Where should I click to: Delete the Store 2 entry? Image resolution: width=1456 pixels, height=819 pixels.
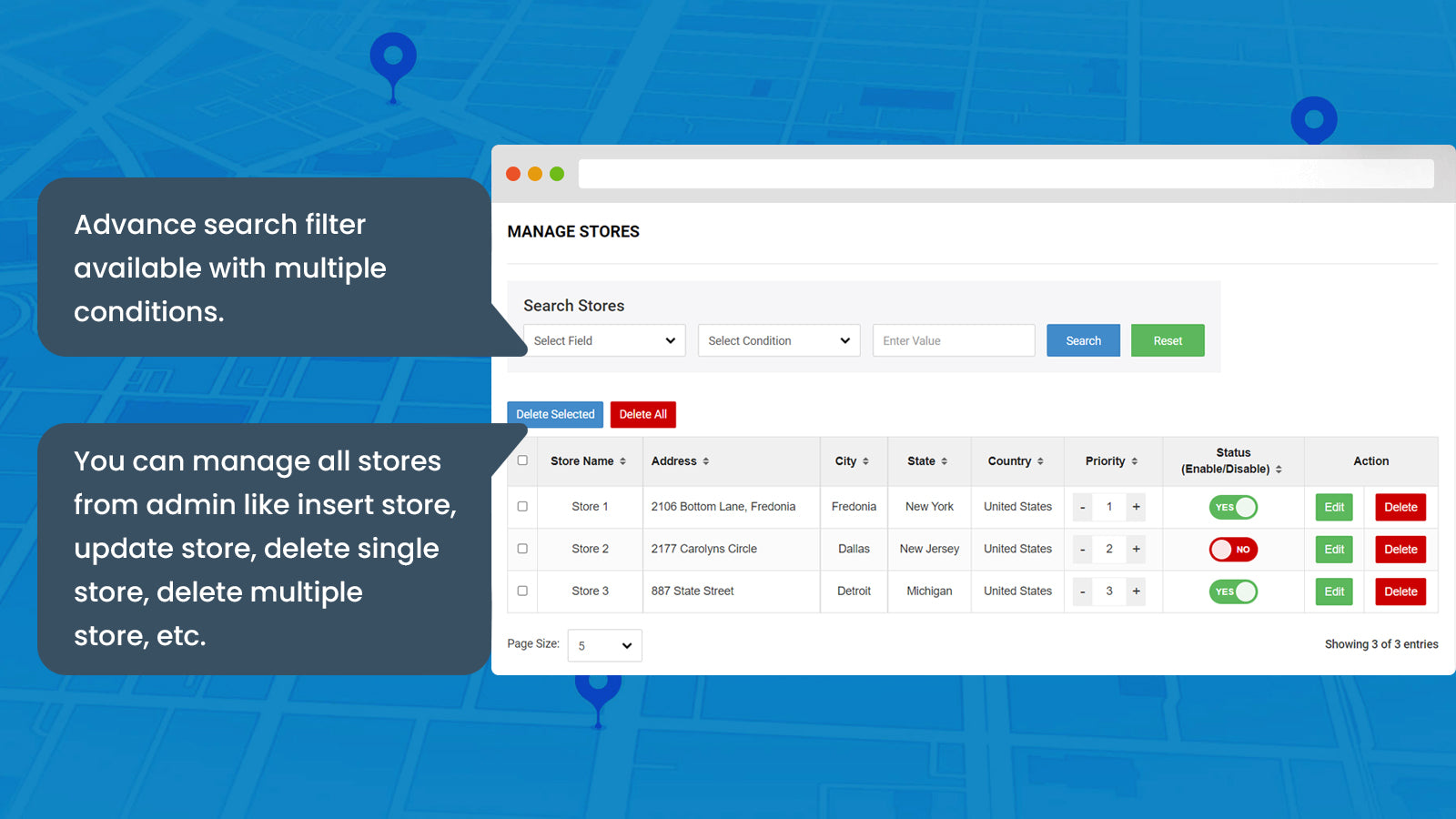[x=1400, y=549]
